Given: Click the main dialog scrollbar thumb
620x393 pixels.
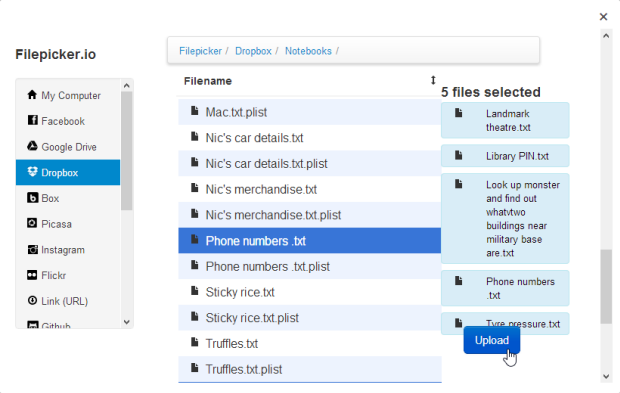Looking at the screenshot, I should coord(606,287).
